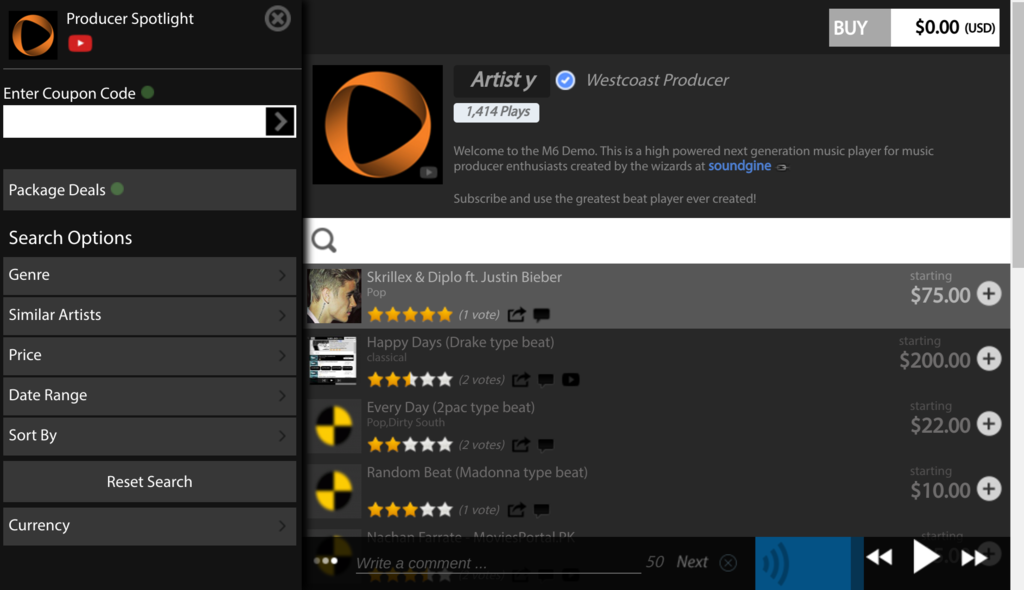1024x590 pixels.
Task: Click the Artist y name label
Action: coord(502,80)
